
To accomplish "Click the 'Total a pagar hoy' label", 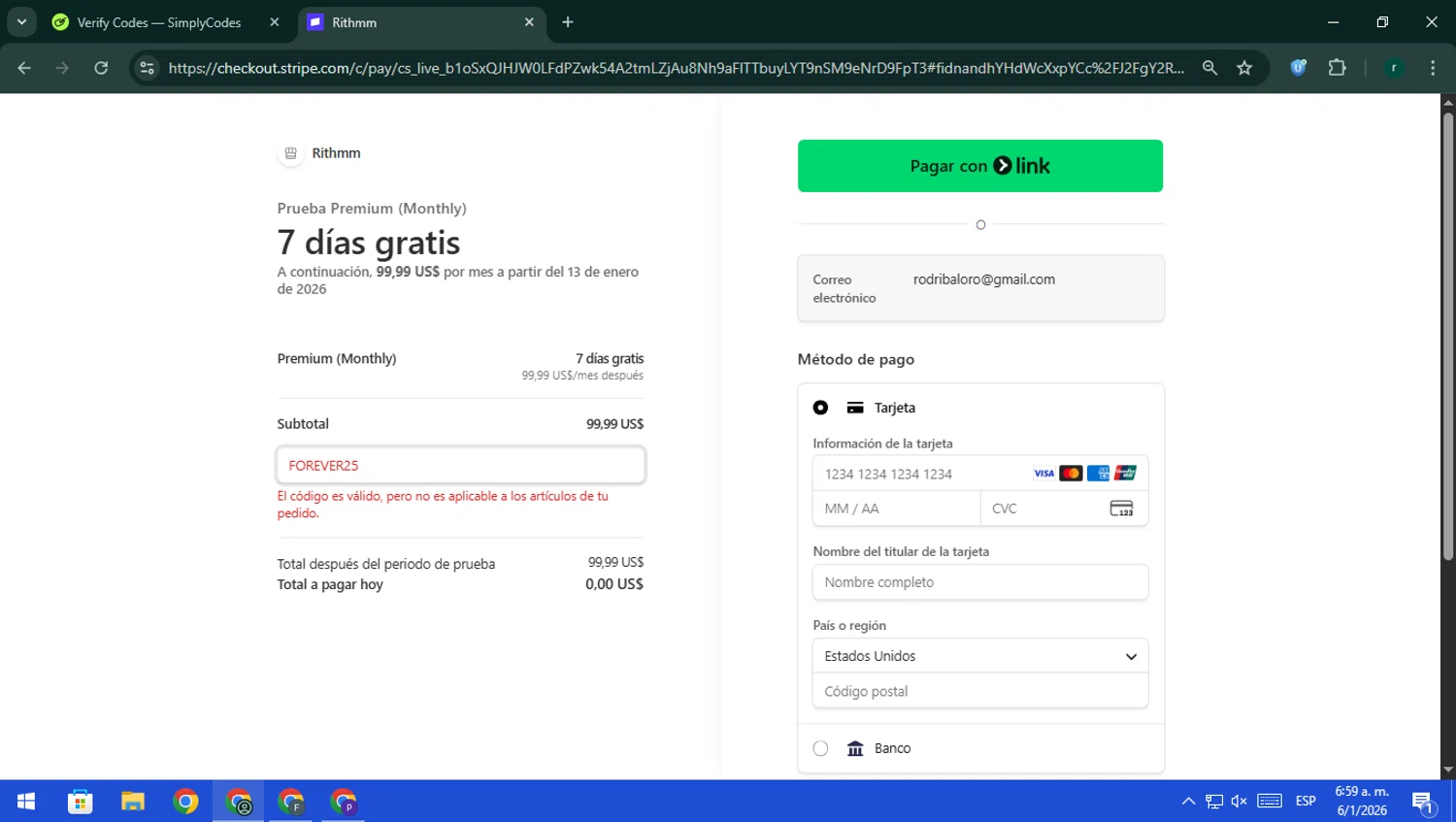I will click(330, 584).
